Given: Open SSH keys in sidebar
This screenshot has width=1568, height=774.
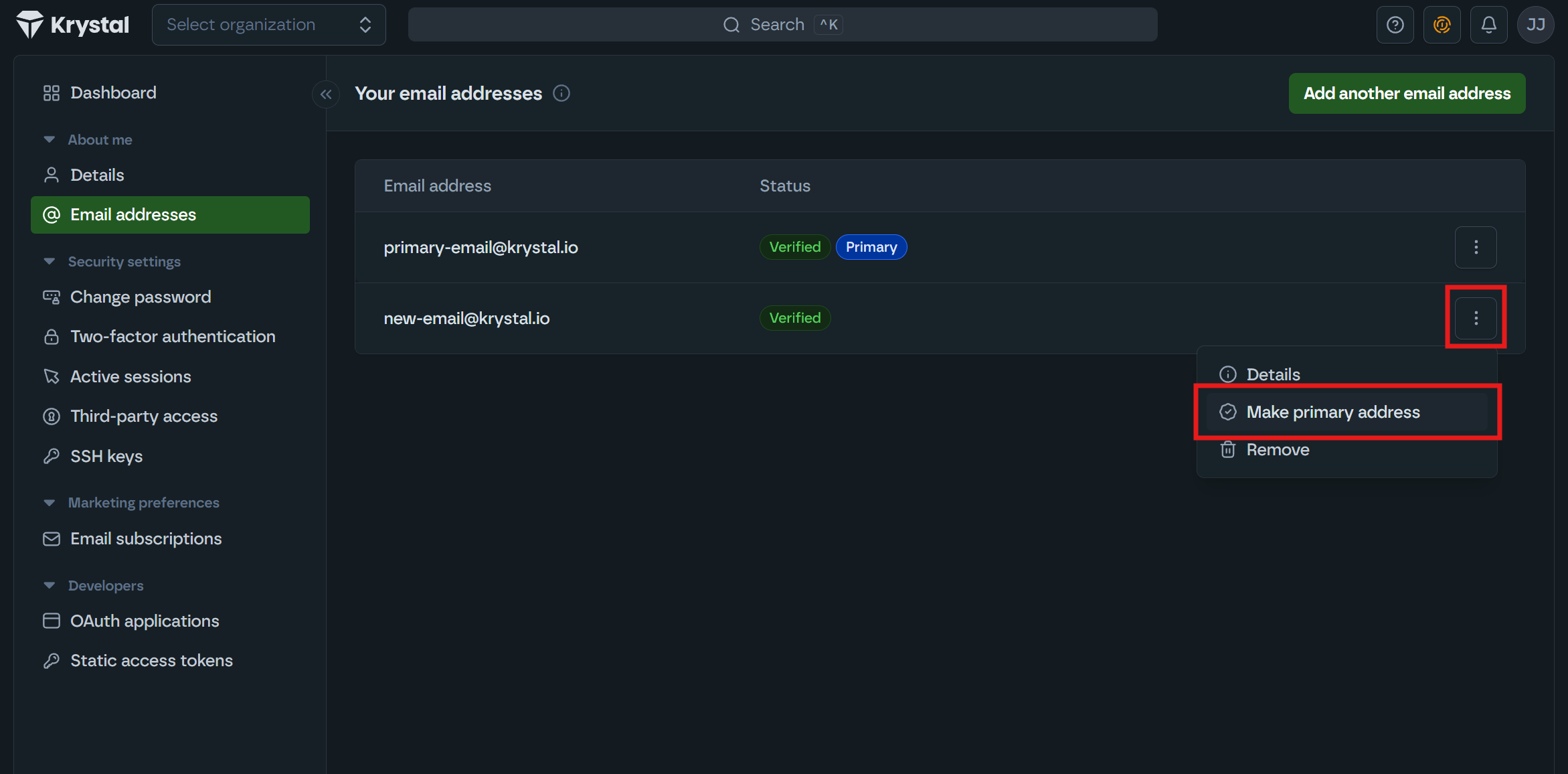Looking at the screenshot, I should [106, 456].
